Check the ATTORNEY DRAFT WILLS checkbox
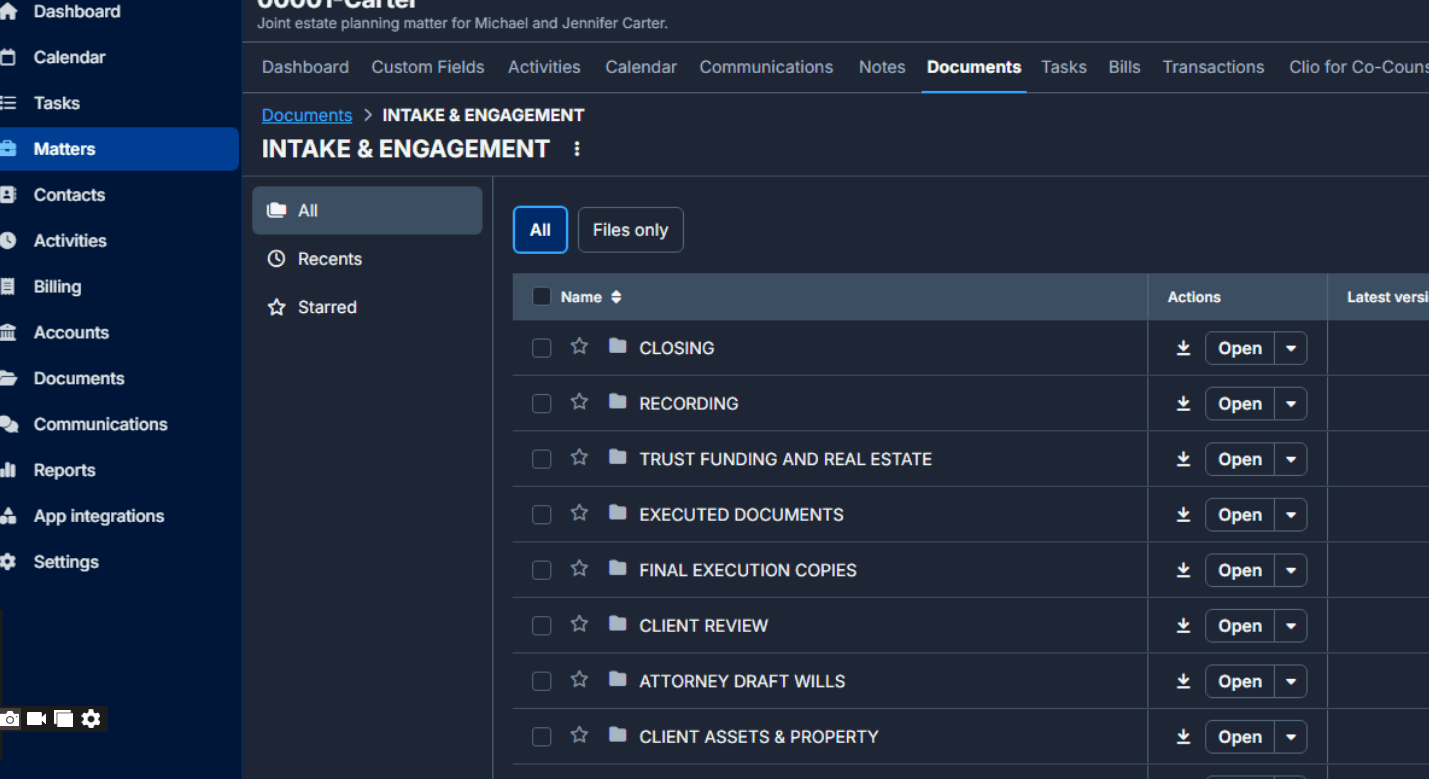The height and width of the screenshot is (779, 1429). [x=542, y=681]
